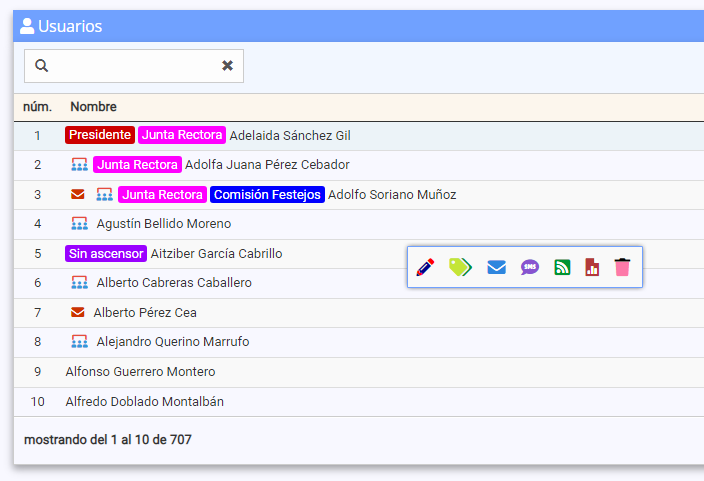The height and width of the screenshot is (481, 704).
Task: Click the green tags icon
Action: (x=460, y=267)
